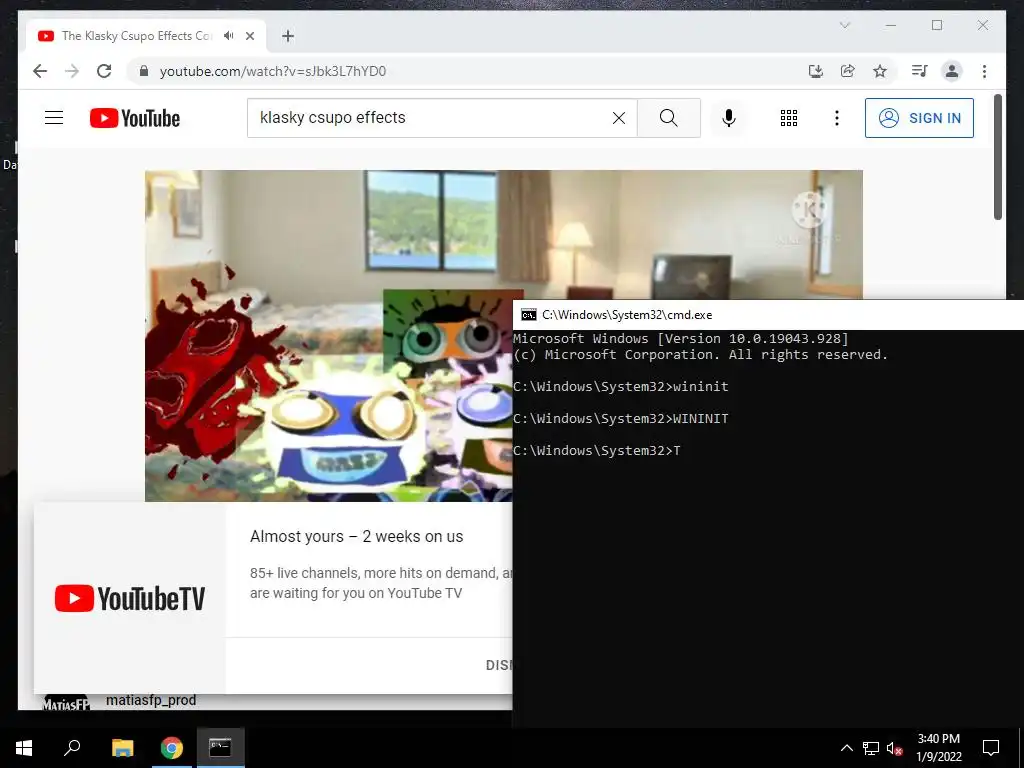Show hidden tray icons chevron
This screenshot has width=1024, height=768.
tap(846, 748)
